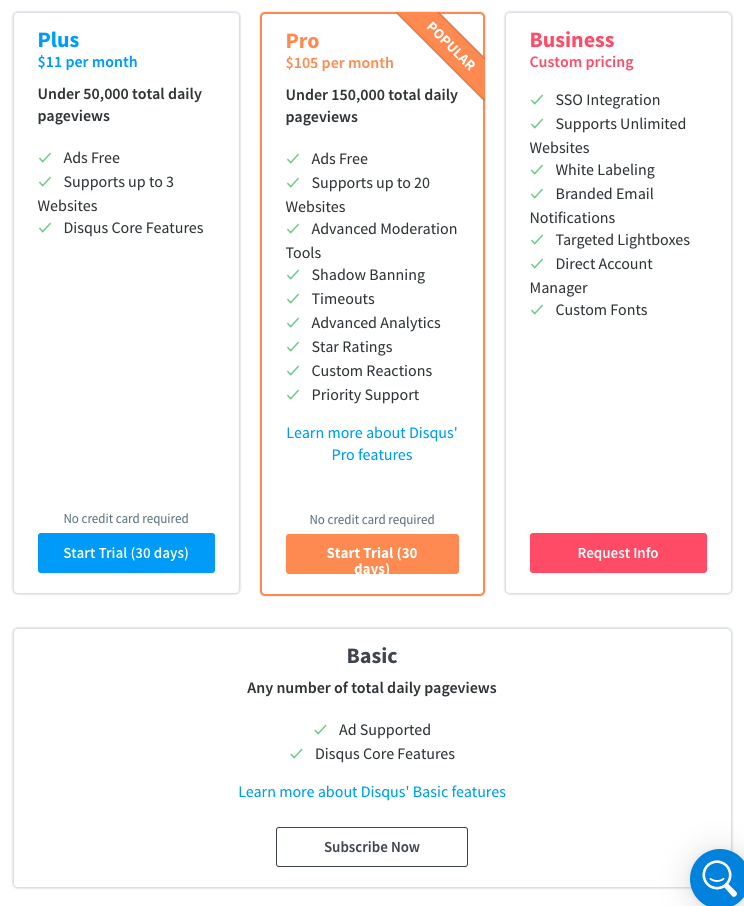Click checkmark next to Custom Fonts
The image size is (744, 906).
[x=537, y=310]
